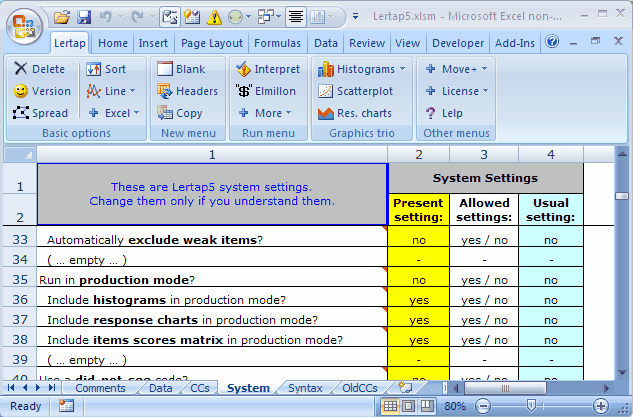Click the zoom slider handle

pos(531,405)
